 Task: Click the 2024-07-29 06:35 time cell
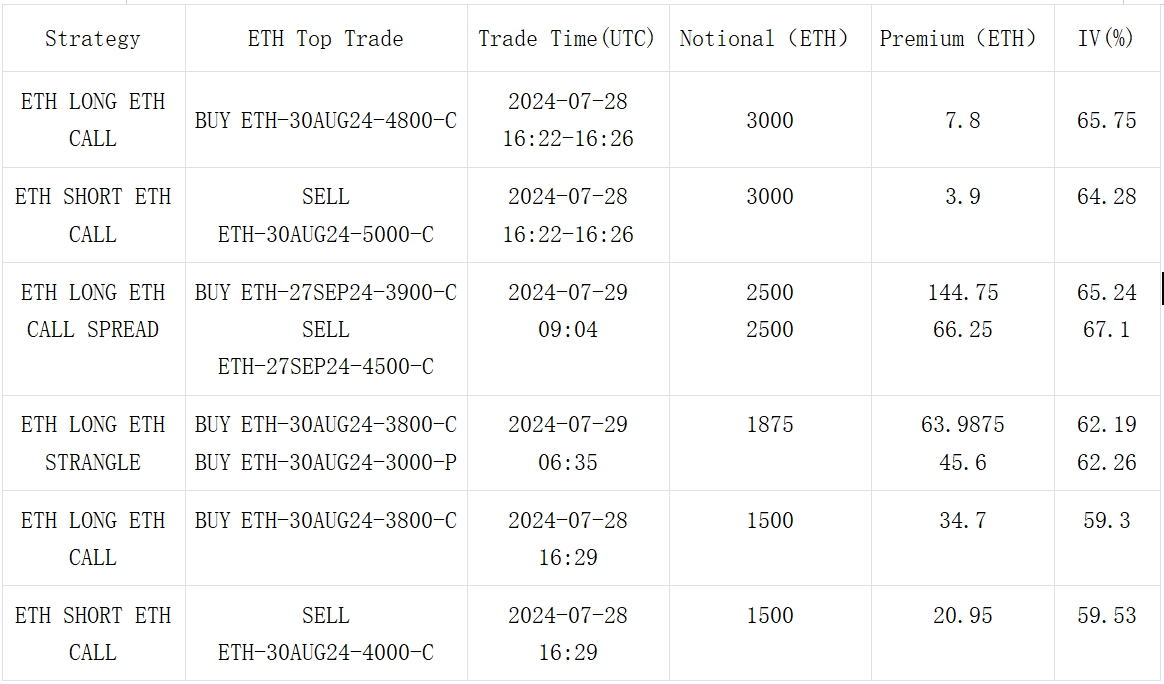568,443
